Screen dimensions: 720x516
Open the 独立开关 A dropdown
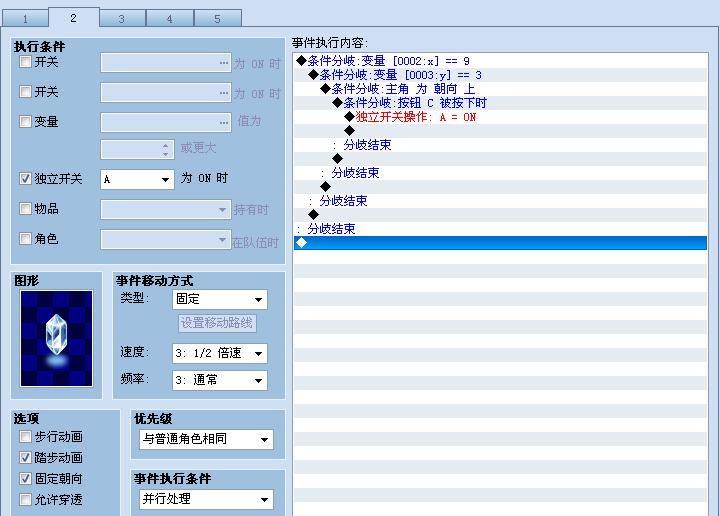pyautogui.click(x=137, y=179)
